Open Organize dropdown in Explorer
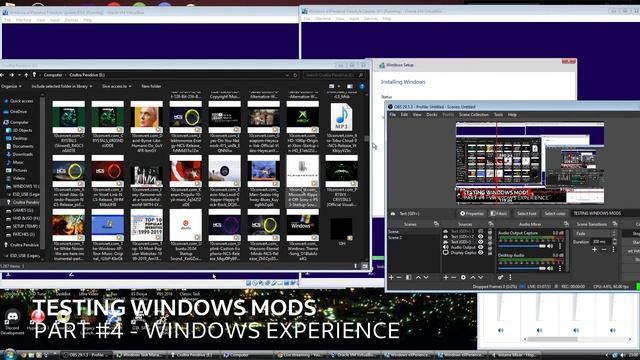The height and width of the screenshot is (360, 640). (x=11, y=87)
